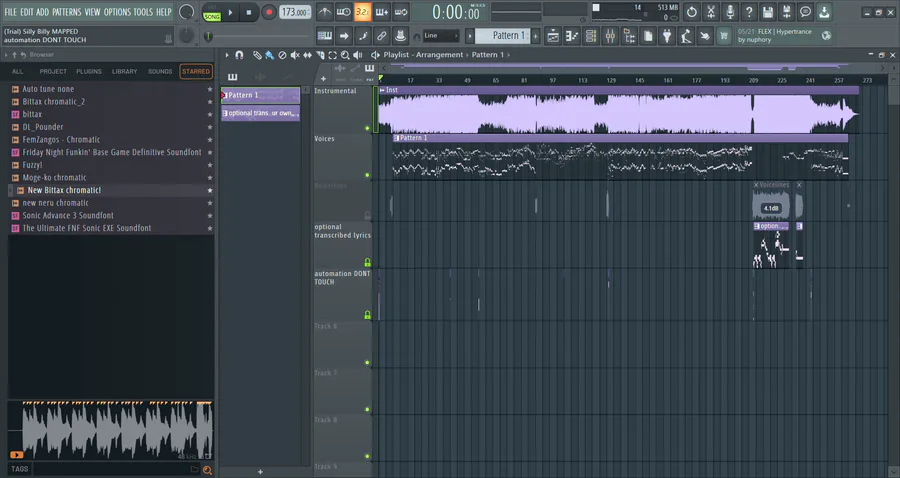Select the Mute tool
This screenshot has height=478, width=900.
click(294, 55)
